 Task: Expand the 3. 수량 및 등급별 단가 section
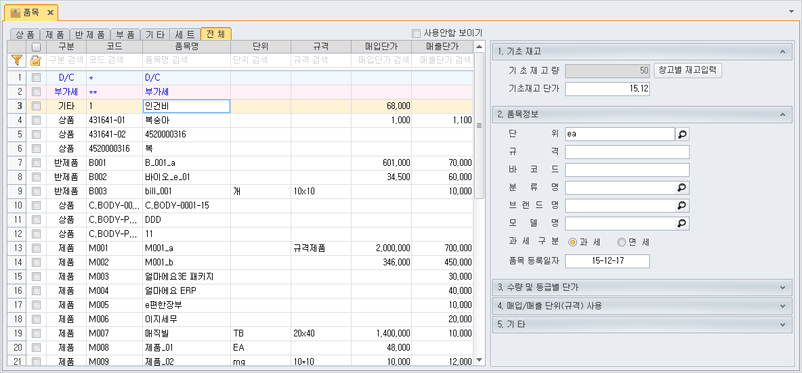[x=782, y=288]
